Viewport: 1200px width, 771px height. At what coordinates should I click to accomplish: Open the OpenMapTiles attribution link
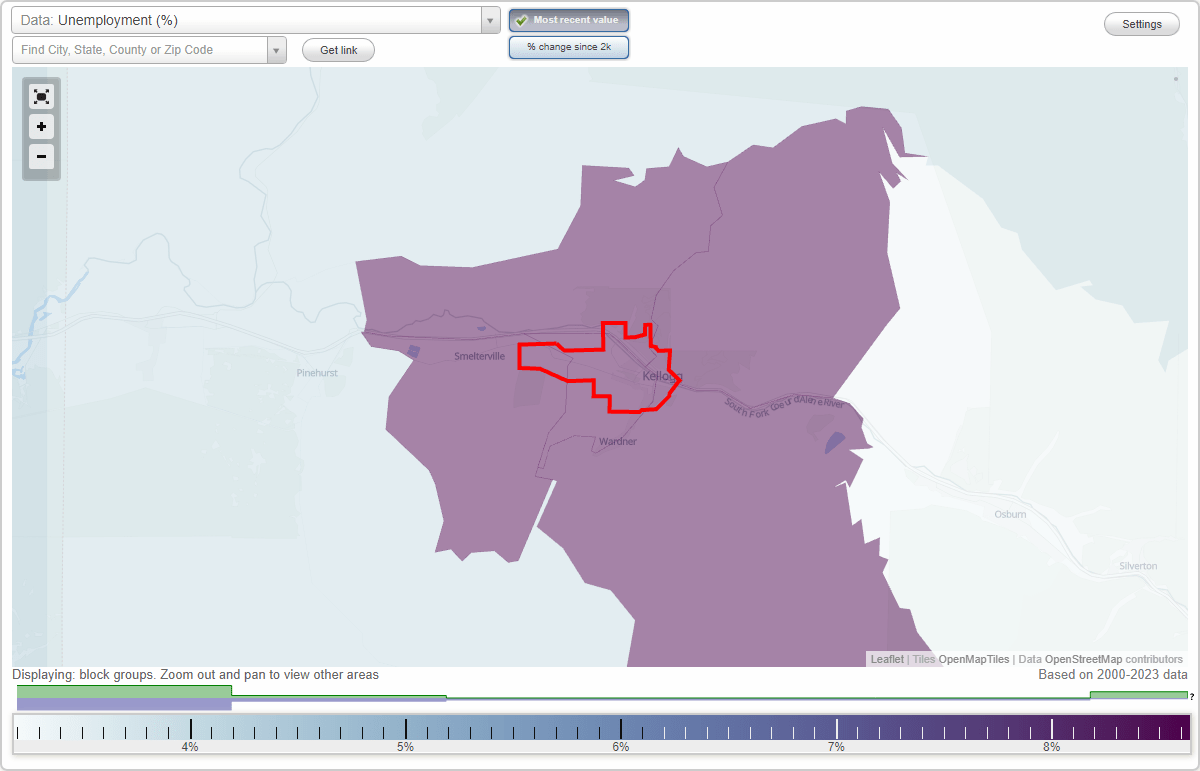(973, 659)
